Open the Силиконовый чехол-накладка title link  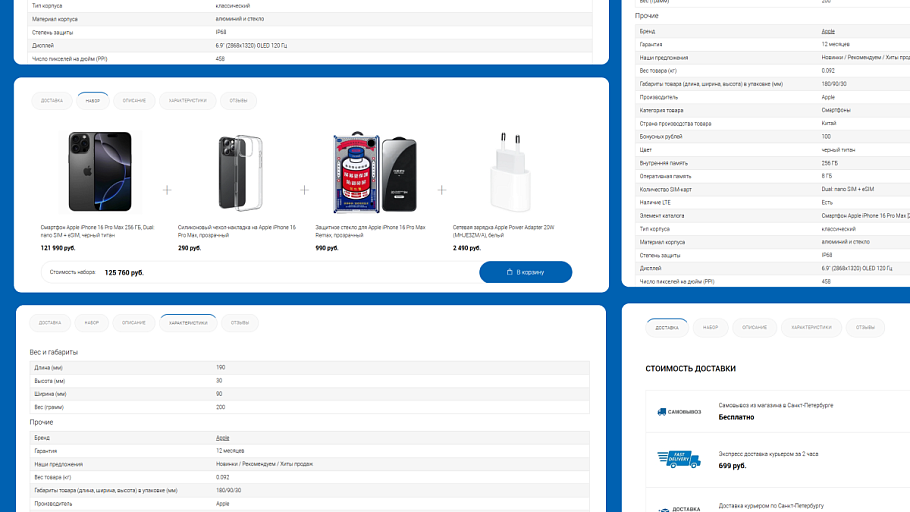[237, 230]
